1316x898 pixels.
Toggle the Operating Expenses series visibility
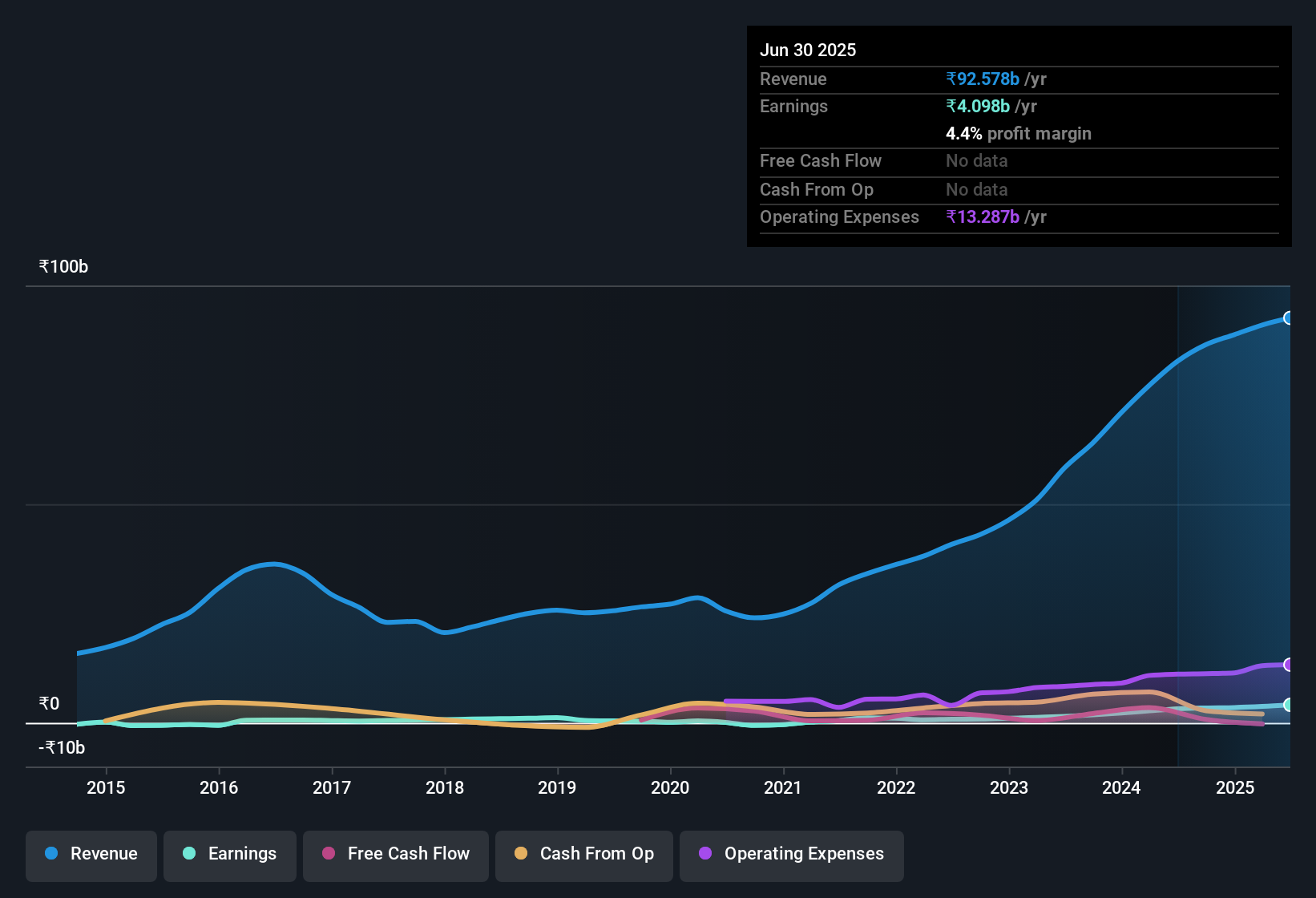[x=791, y=856]
